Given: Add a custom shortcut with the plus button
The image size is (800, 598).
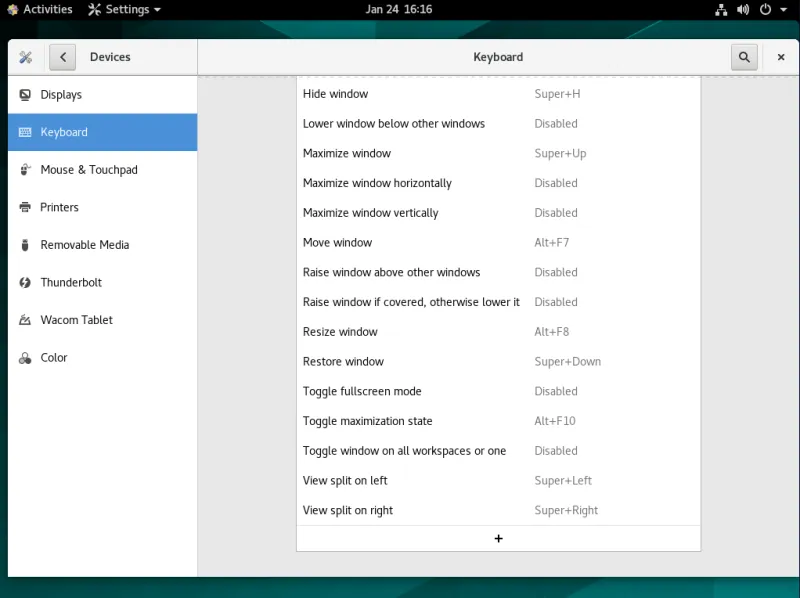Looking at the screenshot, I should pos(498,538).
